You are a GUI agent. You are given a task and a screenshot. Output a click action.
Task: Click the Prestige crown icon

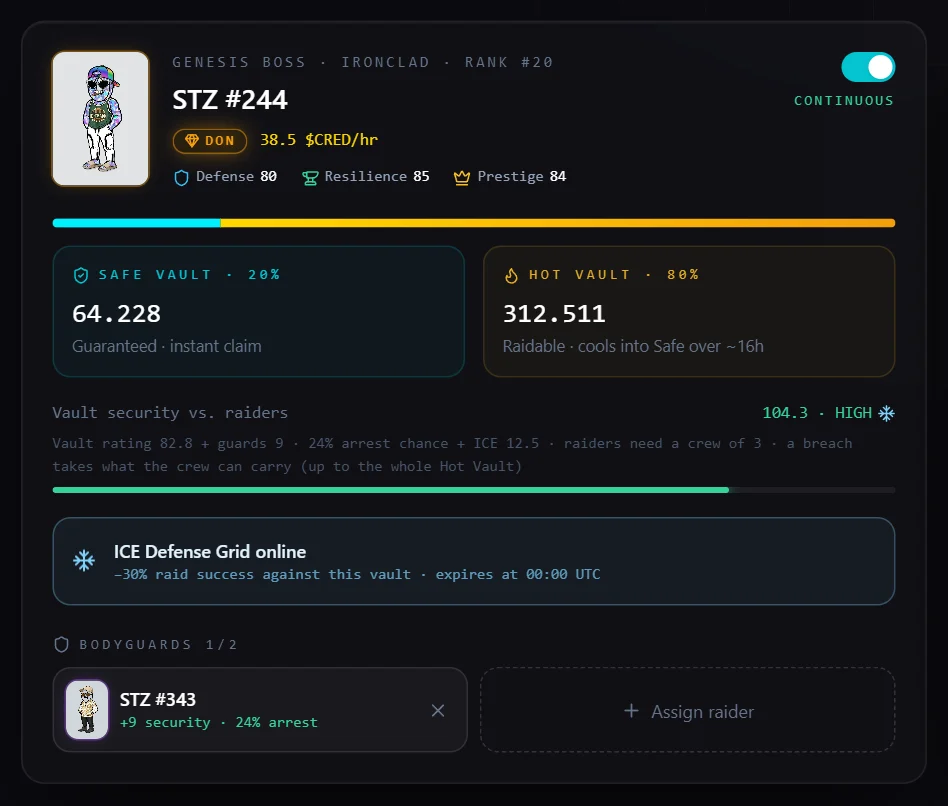(x=462, y=177)
